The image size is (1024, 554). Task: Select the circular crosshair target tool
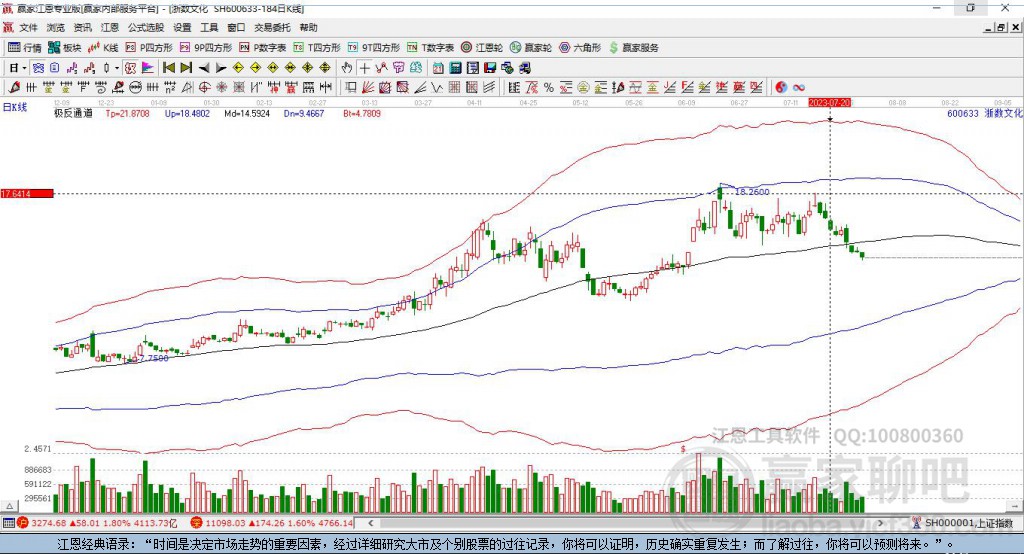tap(204, 87)
